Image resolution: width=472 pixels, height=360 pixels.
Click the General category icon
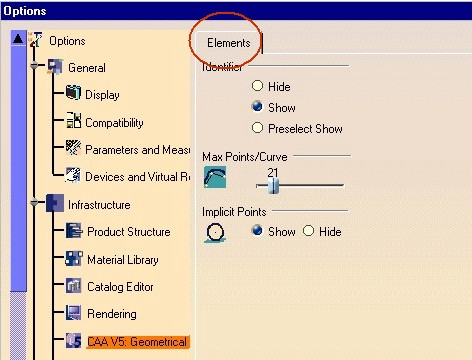tap(55, 66)
